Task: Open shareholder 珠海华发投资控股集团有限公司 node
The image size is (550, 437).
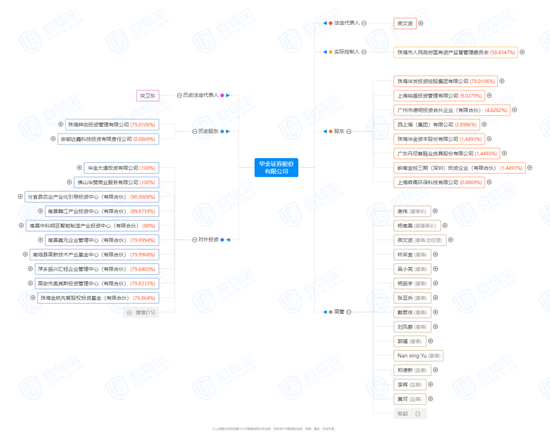Action: click(x=445, y=81)
